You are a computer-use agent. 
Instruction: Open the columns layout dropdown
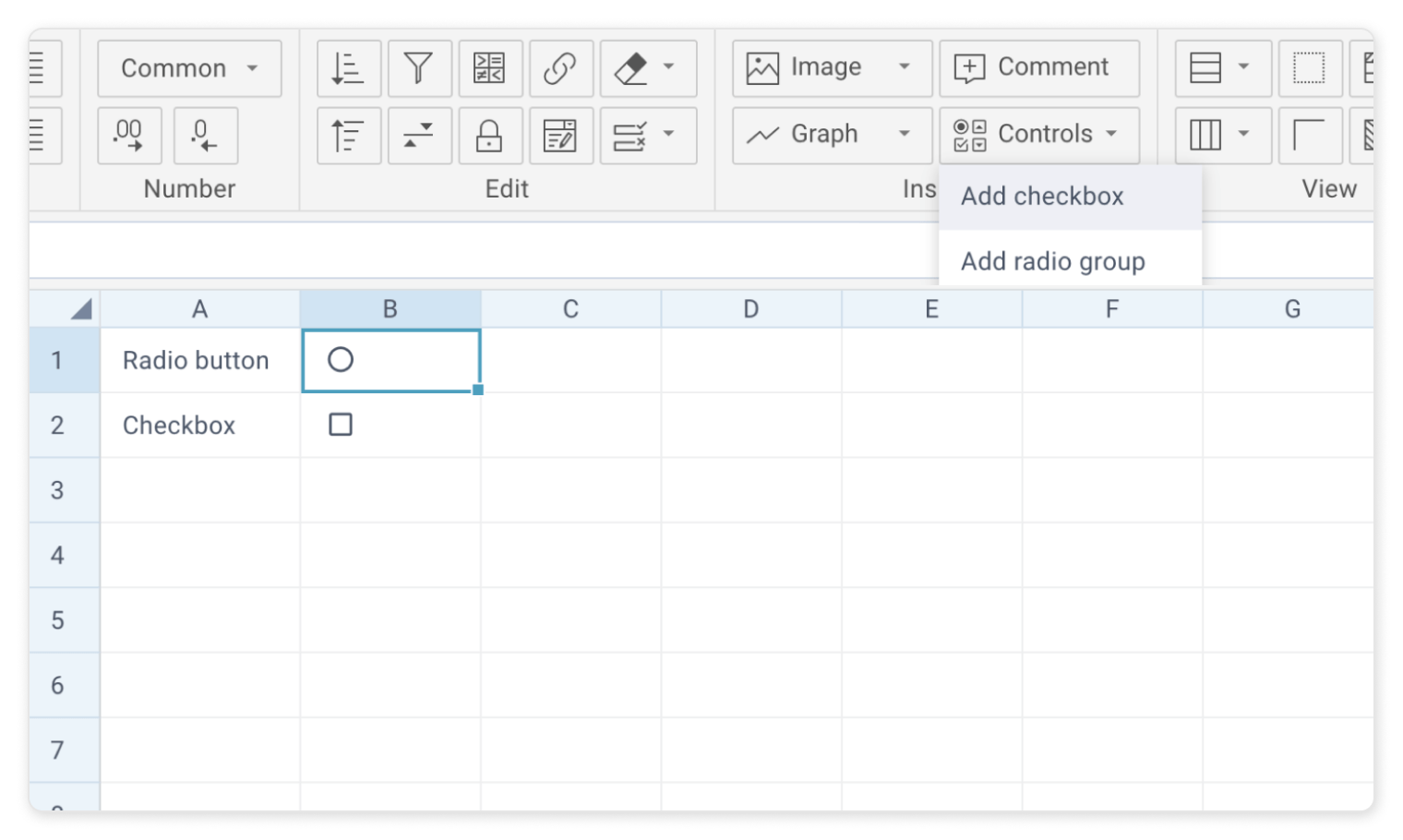pos(1223,136)
